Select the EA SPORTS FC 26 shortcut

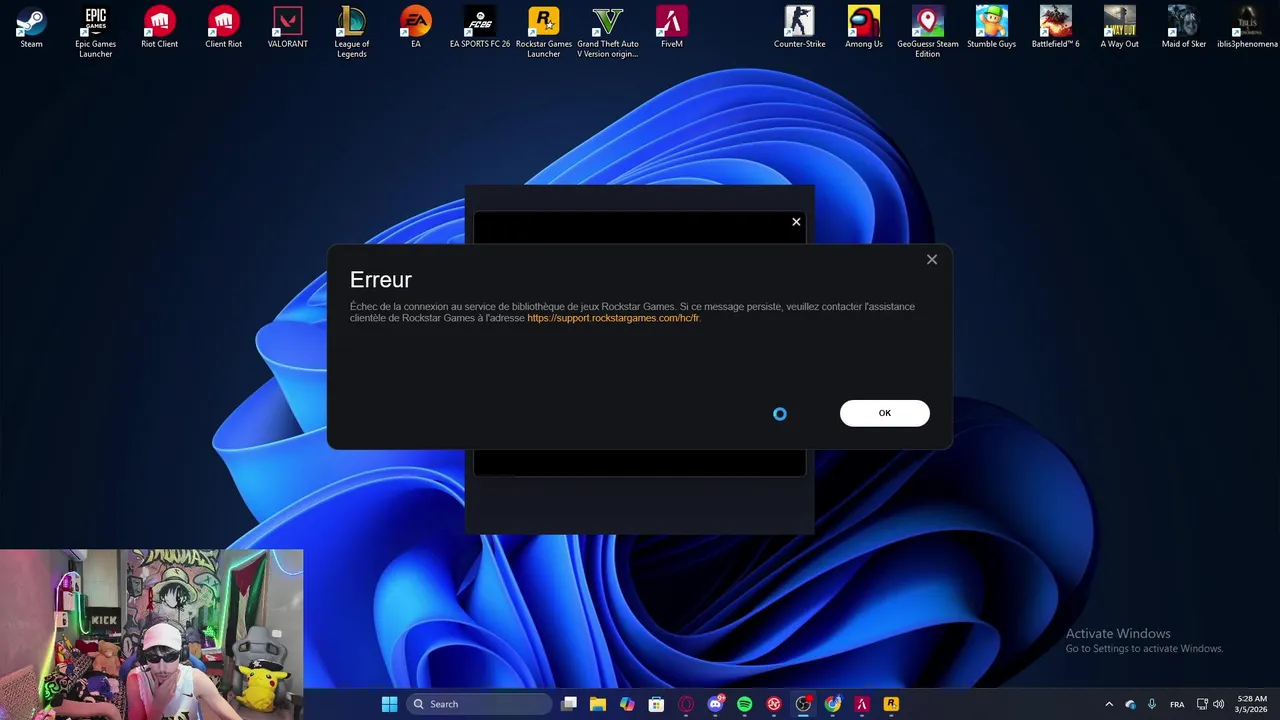tap(479, 28)
